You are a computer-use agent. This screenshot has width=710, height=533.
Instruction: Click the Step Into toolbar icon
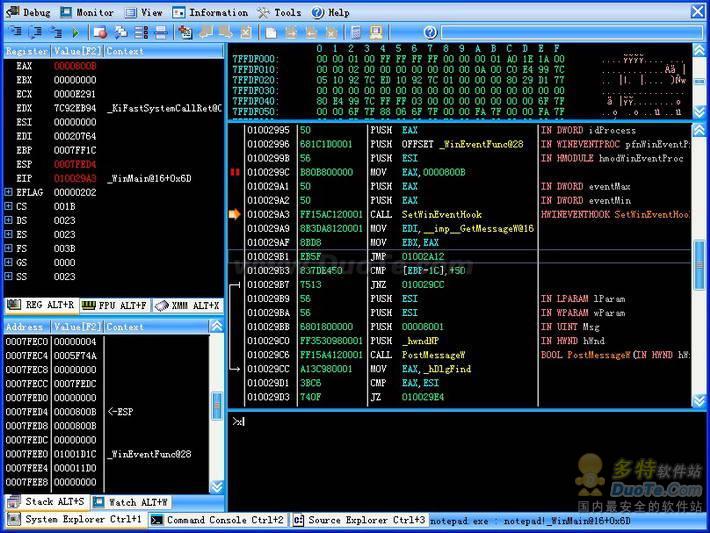(x=15, y=32)
